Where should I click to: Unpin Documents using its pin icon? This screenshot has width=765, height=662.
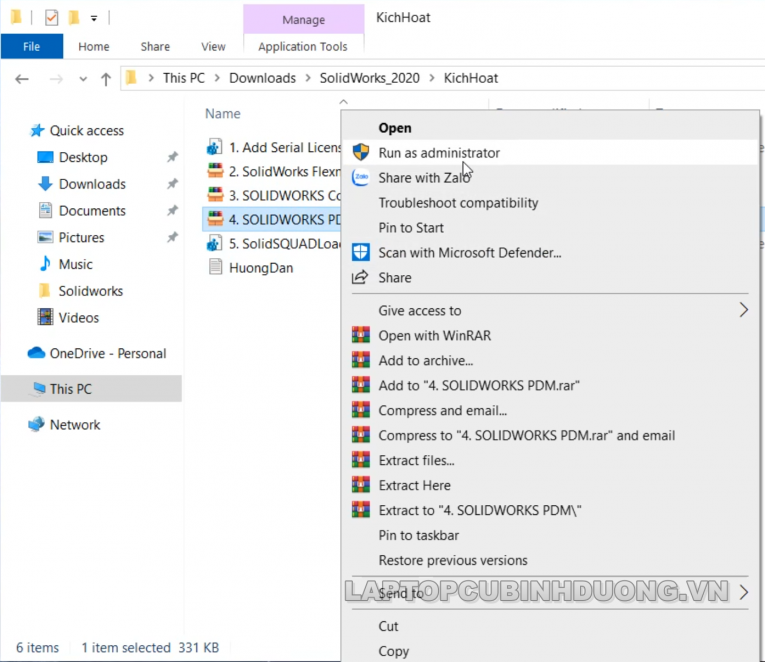[x=172, y=210]
